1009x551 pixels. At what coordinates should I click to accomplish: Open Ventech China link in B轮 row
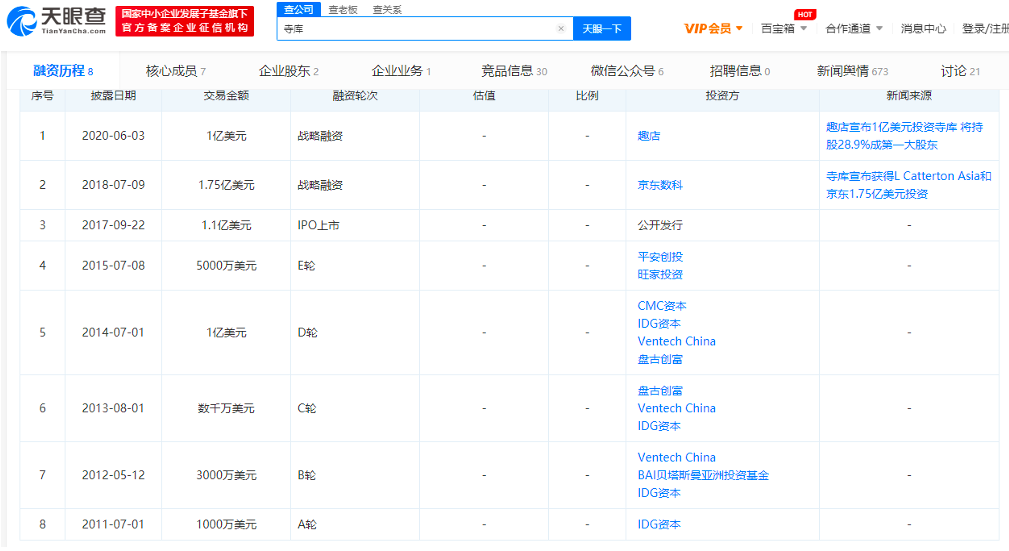click(676, 457)
